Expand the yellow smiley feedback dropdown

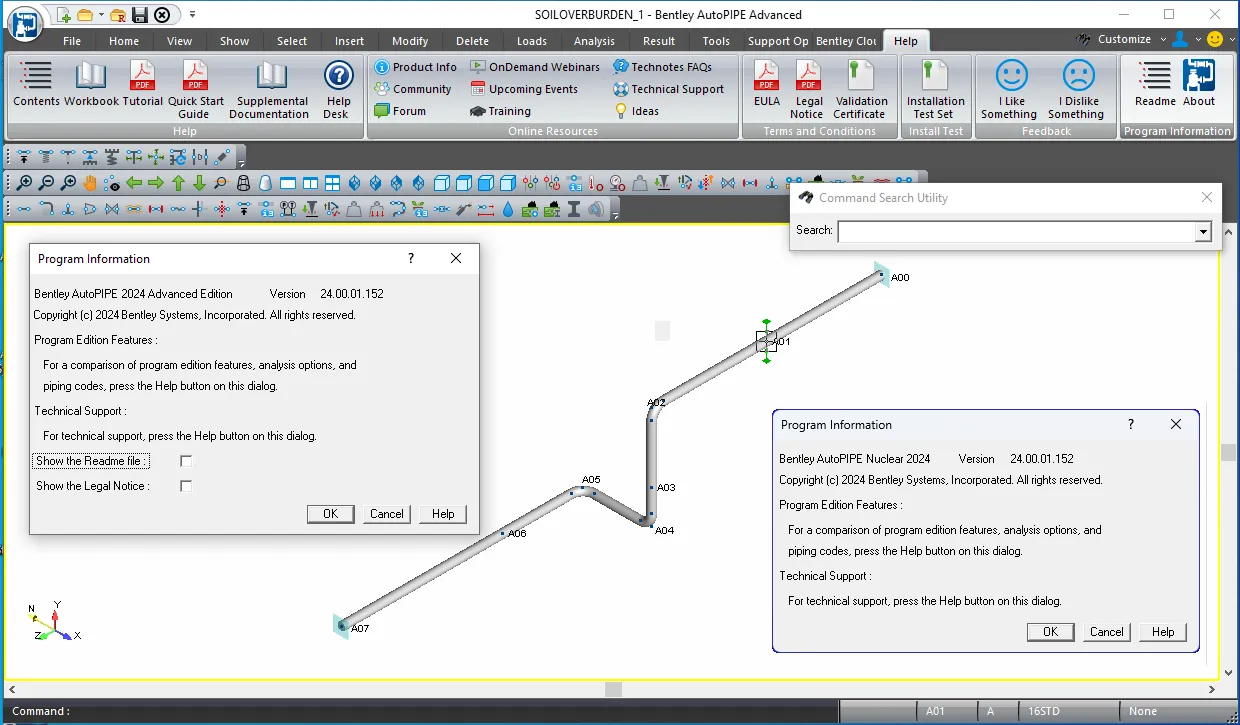click(1231, 39)
